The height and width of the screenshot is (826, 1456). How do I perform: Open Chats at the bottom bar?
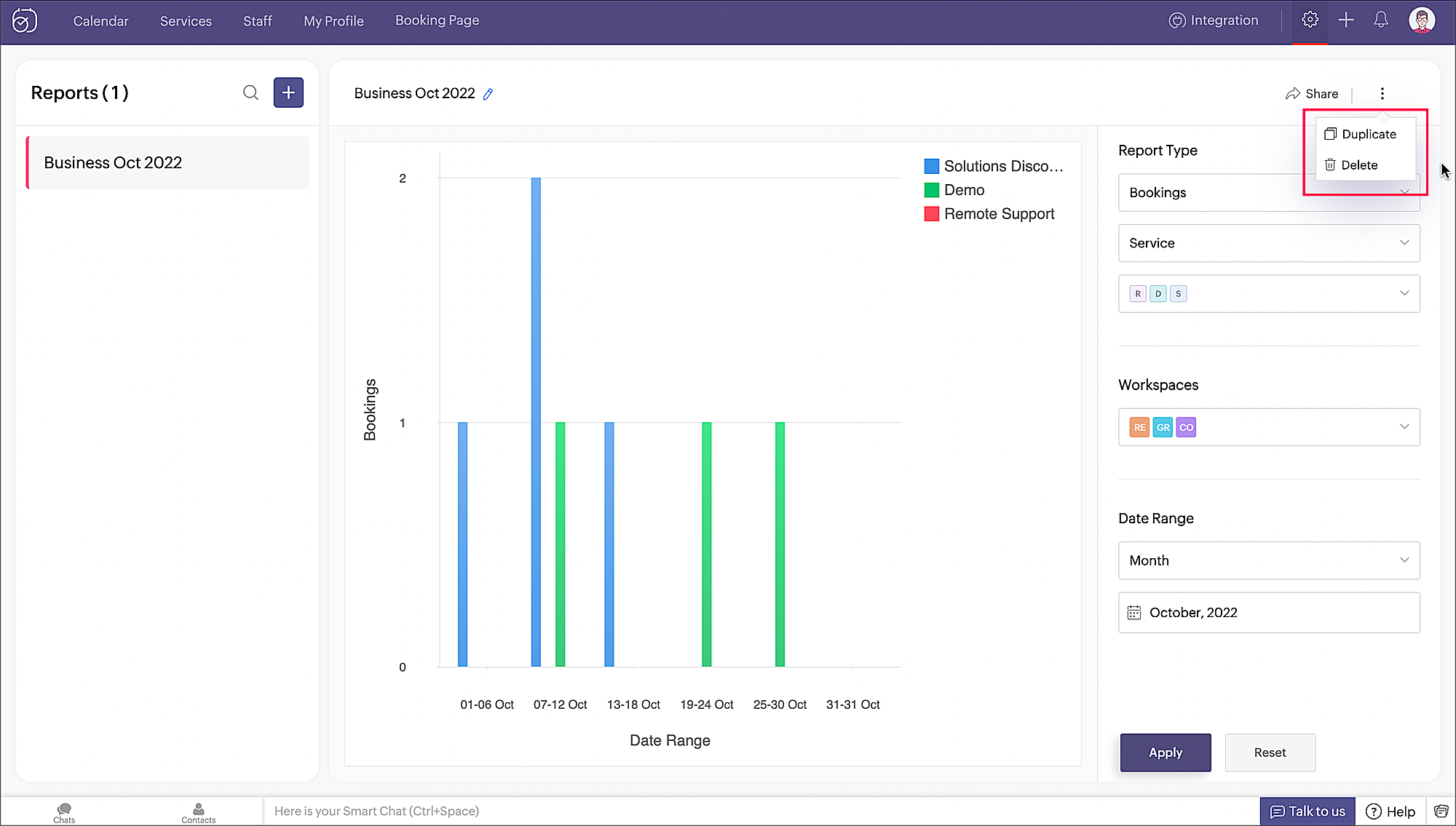pyautogui.click(x=64, y=812)
